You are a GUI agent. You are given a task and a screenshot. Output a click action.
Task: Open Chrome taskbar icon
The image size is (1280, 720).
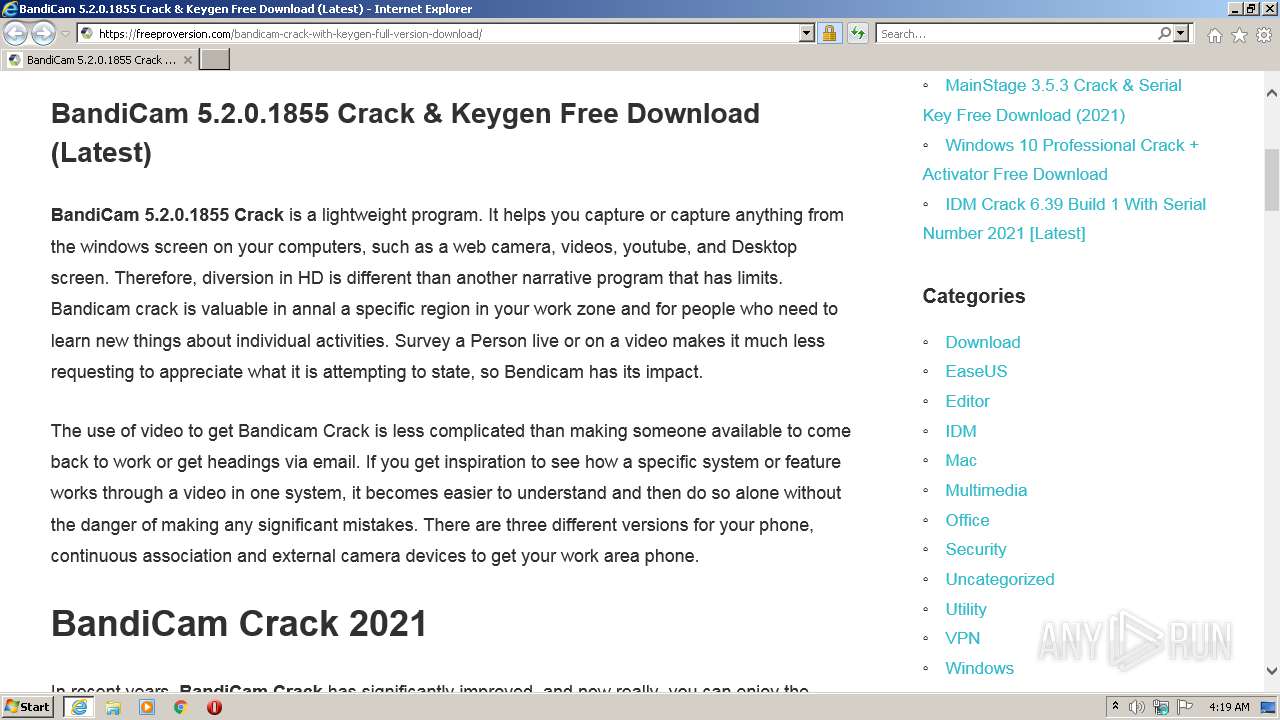(x=180, y=707)
